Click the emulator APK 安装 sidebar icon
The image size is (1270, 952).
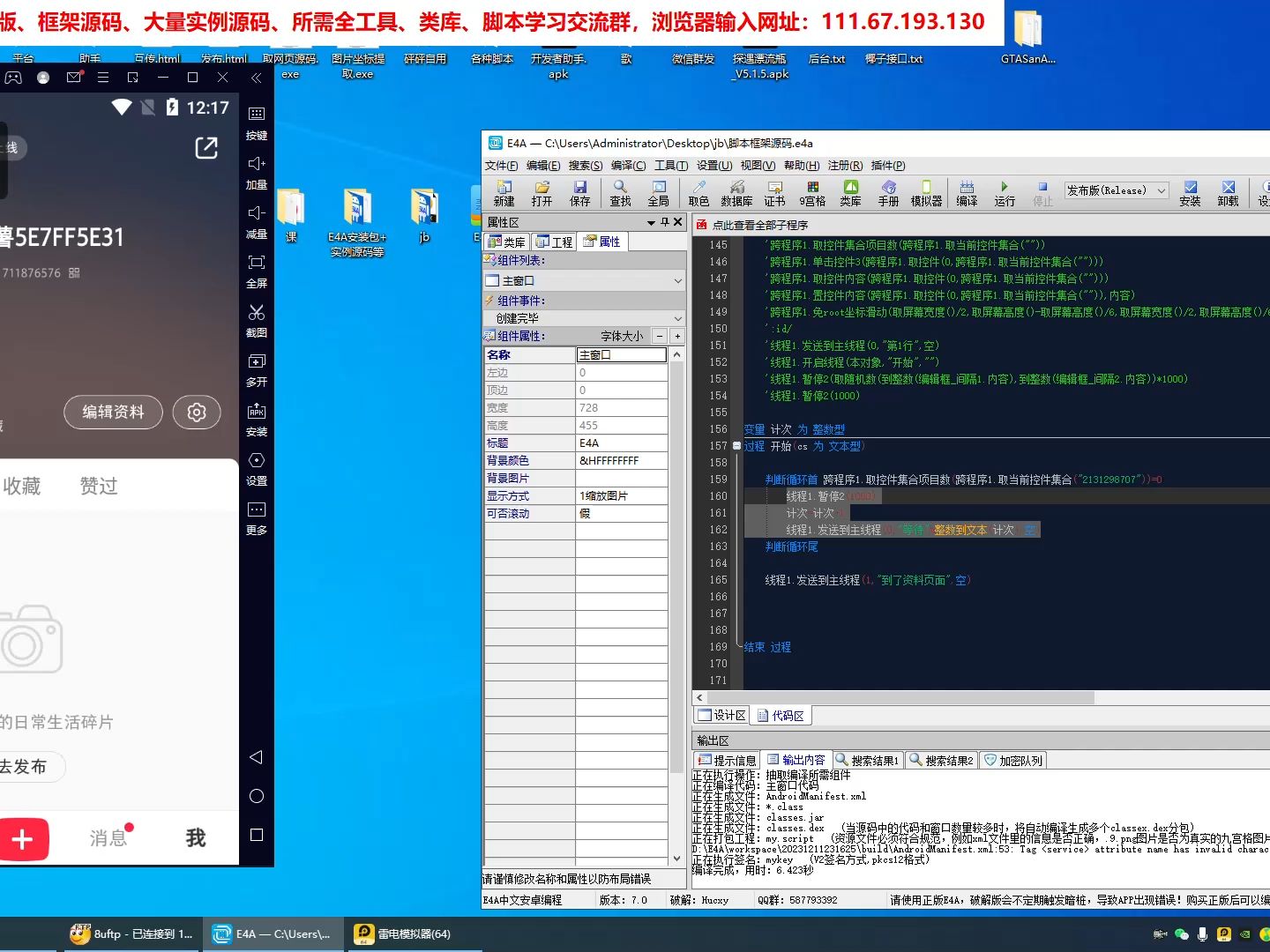point(257,418)
